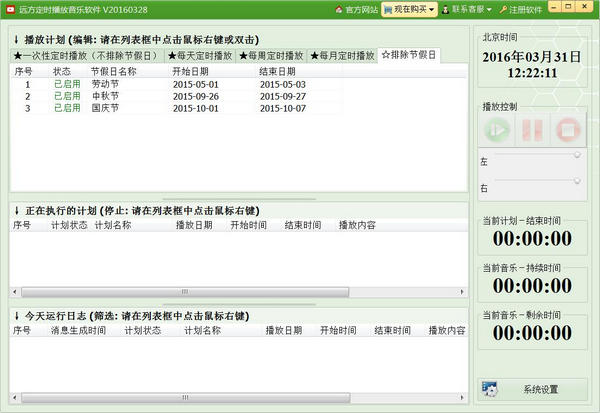Click the red stop button
Viewport: 600px width, 413px height.
tap(567, 130)
